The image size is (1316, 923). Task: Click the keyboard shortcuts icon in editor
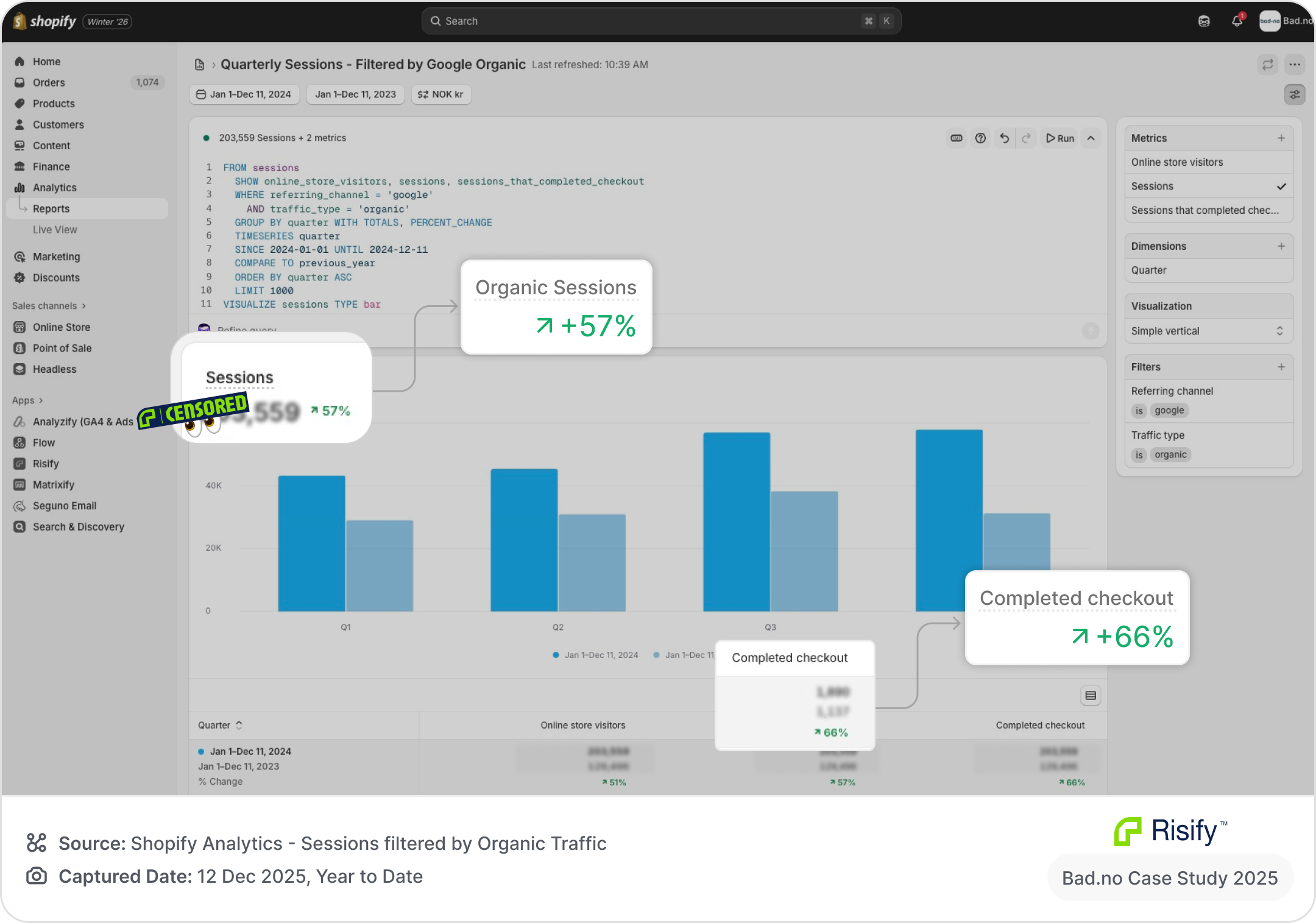pos(957,138)
